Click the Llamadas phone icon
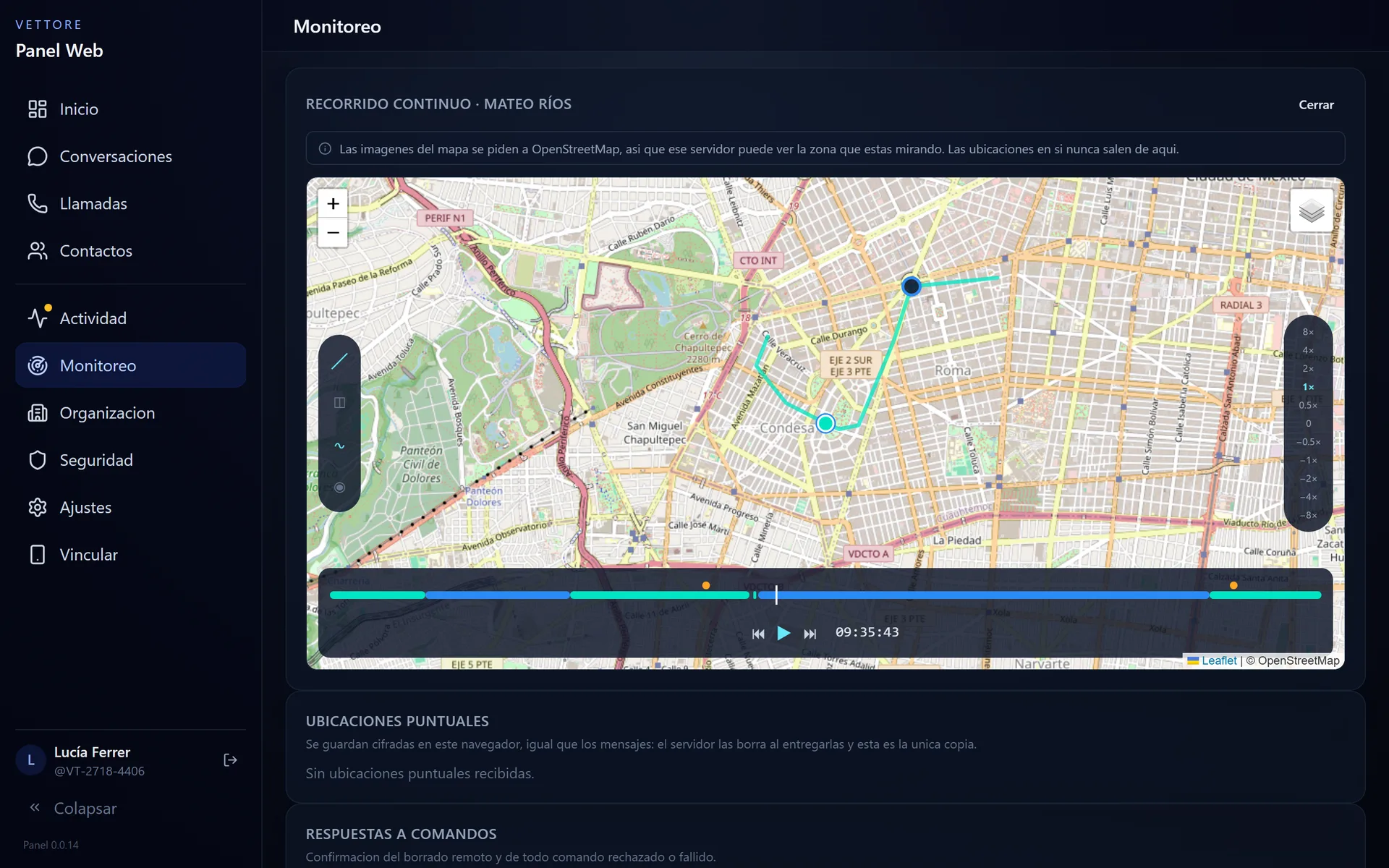Viewport: 1389px width, 868px height. click(x=38, y=204)
